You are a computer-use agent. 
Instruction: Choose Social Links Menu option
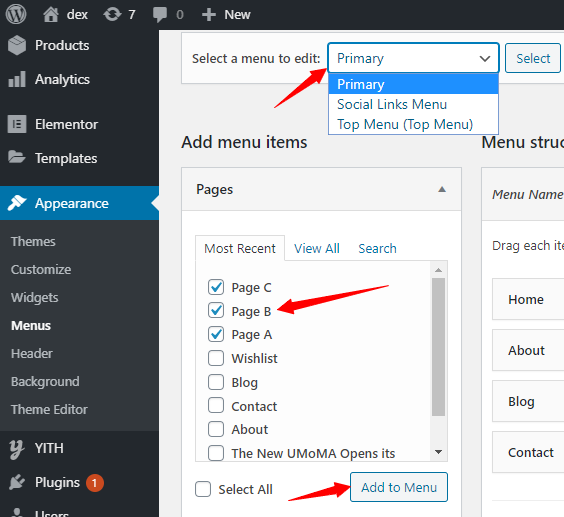(413, 104)
